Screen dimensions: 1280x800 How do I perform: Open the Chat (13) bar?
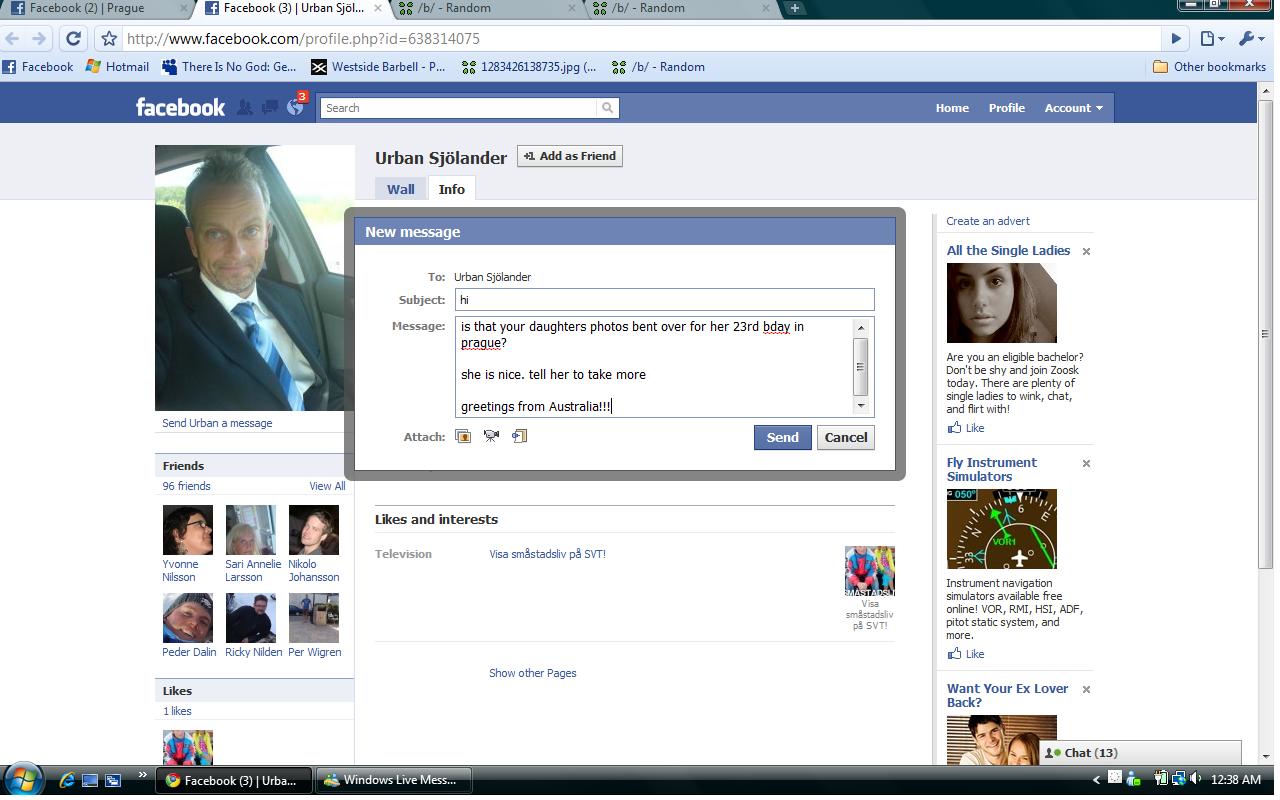tap(1140, 753)
